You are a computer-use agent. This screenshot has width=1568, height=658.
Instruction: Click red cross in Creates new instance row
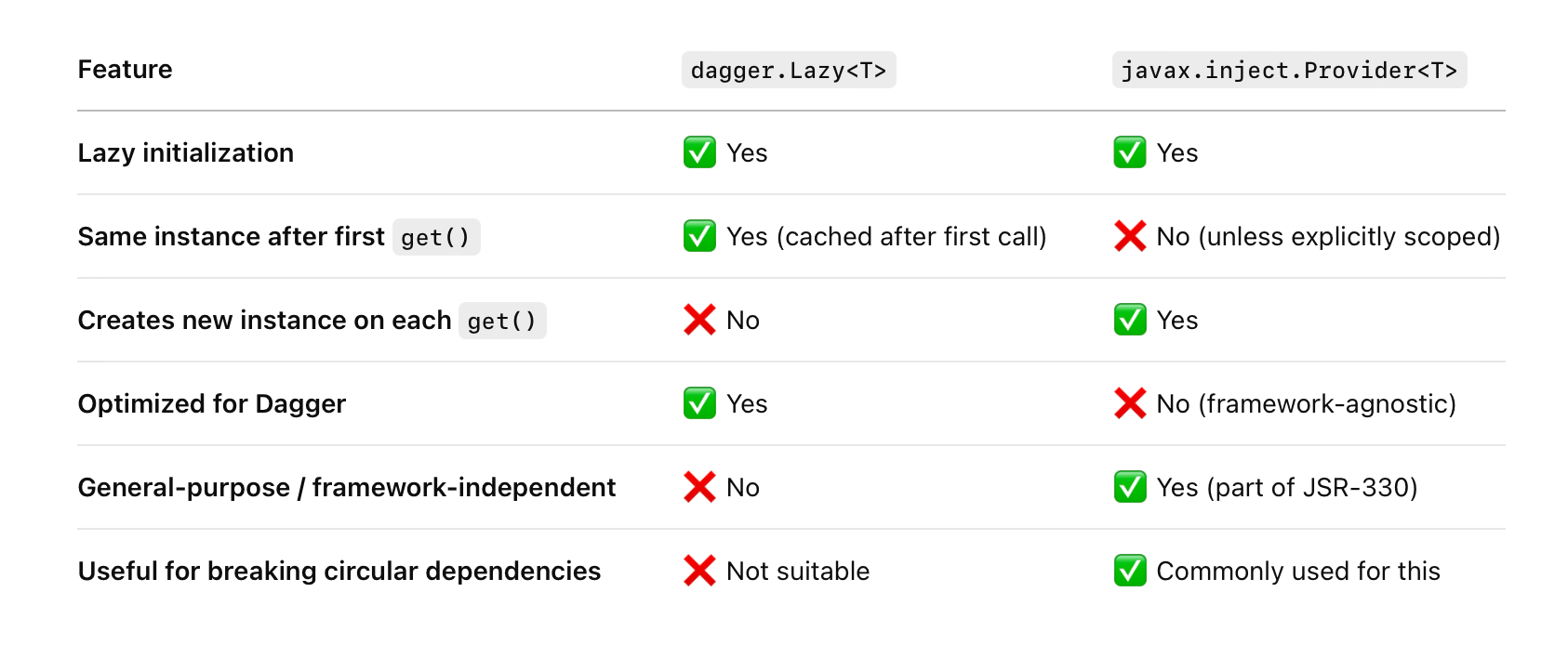(x=699, y=320)
